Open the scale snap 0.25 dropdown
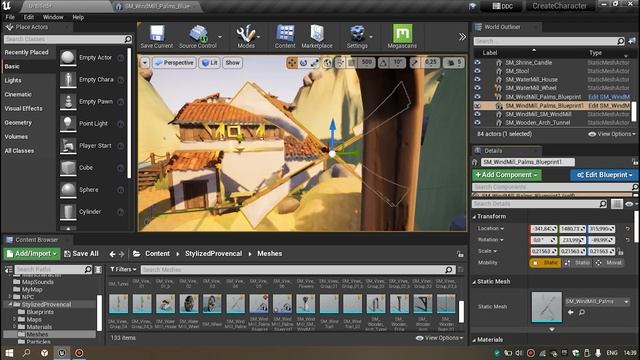 click(430, 62)
